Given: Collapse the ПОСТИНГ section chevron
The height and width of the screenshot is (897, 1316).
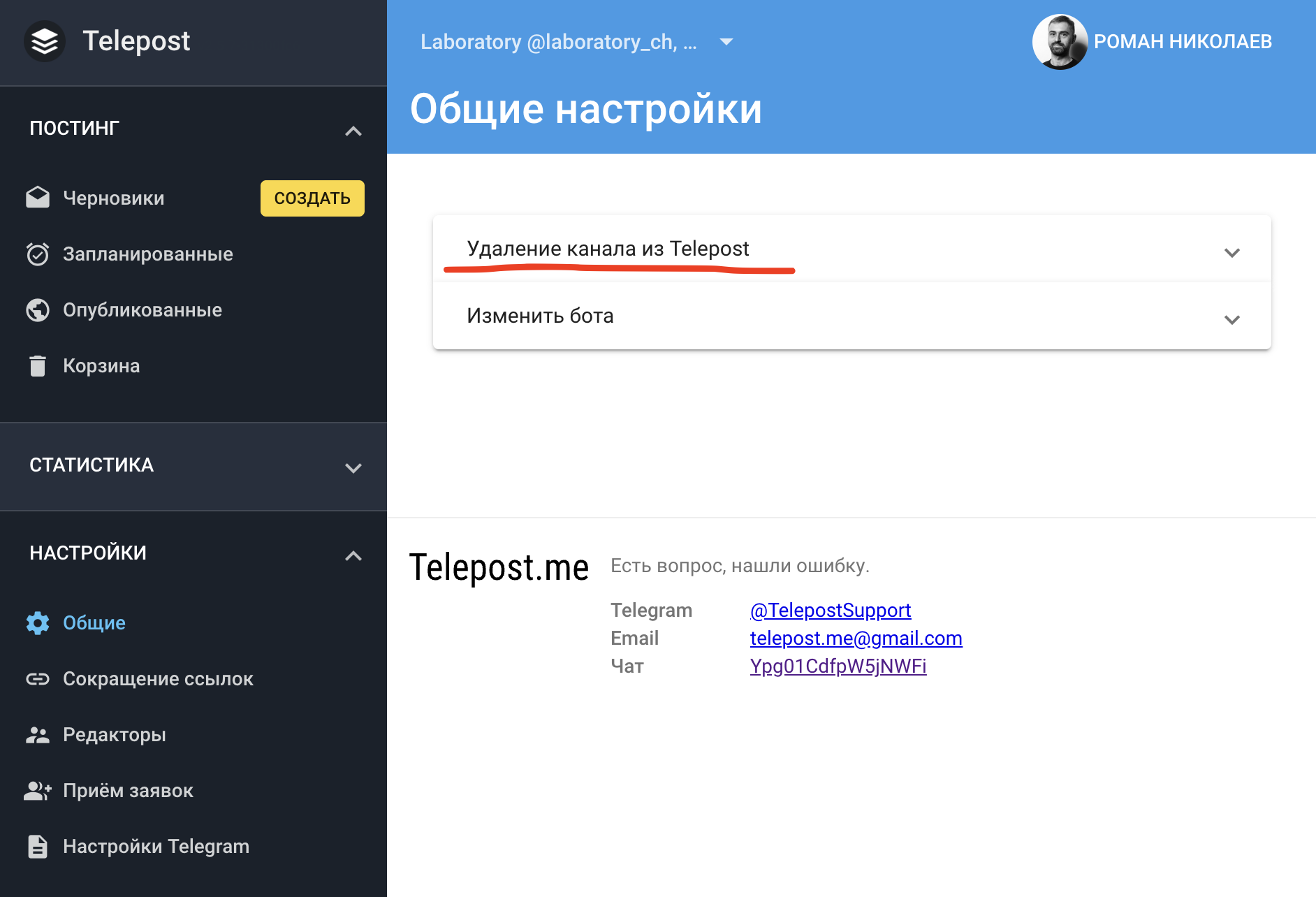Looking at the screenshot, I should (x=353, y=131).
